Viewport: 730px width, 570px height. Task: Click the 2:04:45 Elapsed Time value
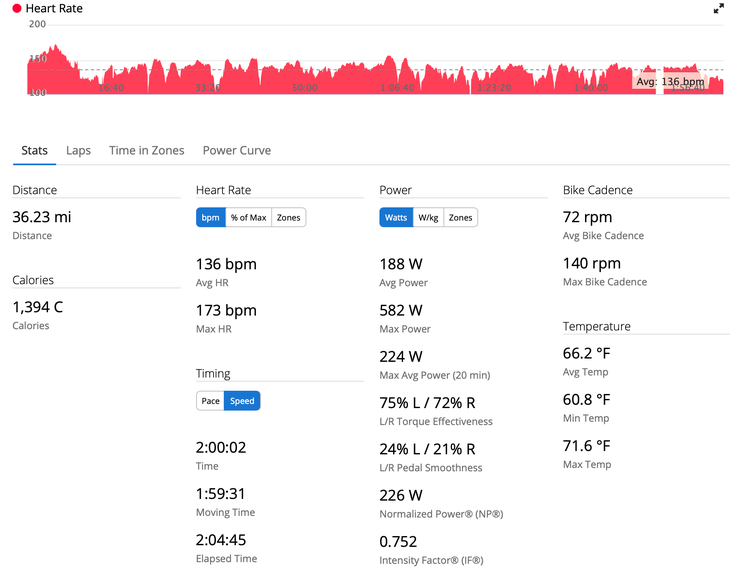click(221, 540)
